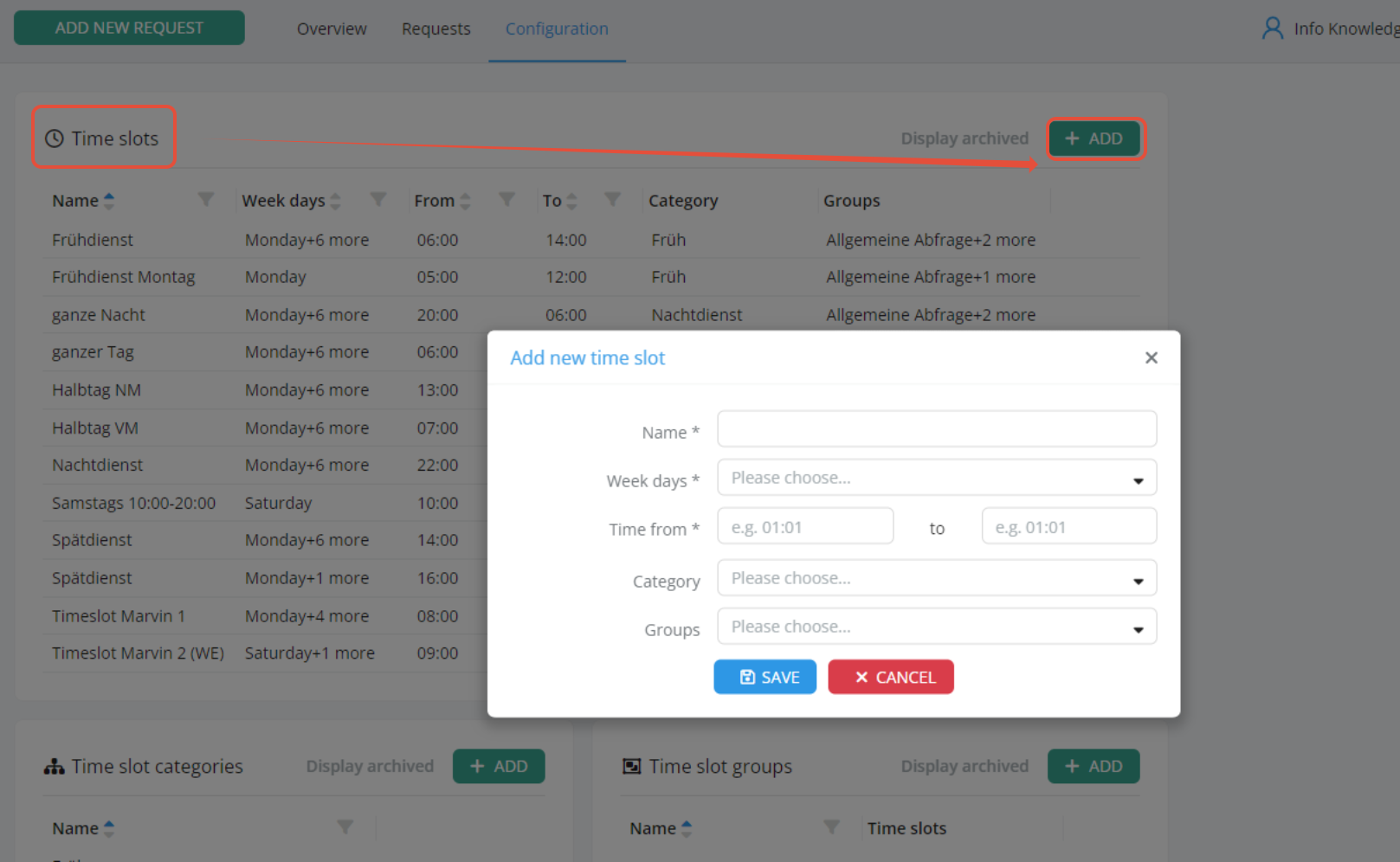Sort time slots by Name column
Image resolution: width=1400 pixels, height=862 pixels.
109,201
